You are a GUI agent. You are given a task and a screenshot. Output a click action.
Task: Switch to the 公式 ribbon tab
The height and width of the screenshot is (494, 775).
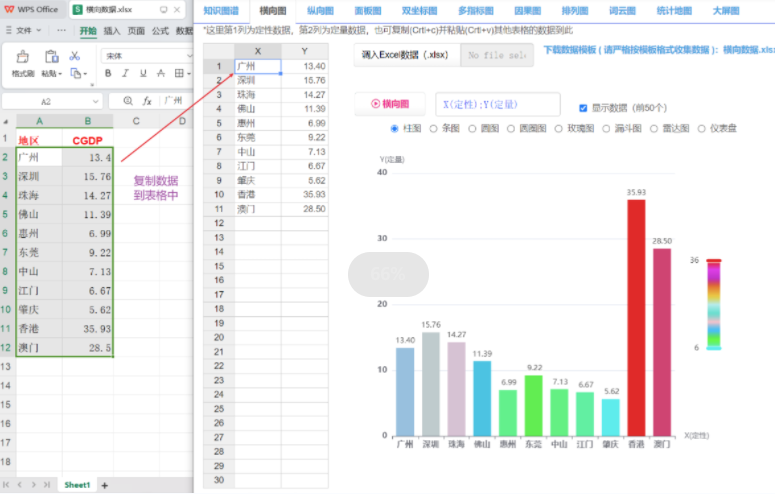pyautogui.click(x=160, y=31)
